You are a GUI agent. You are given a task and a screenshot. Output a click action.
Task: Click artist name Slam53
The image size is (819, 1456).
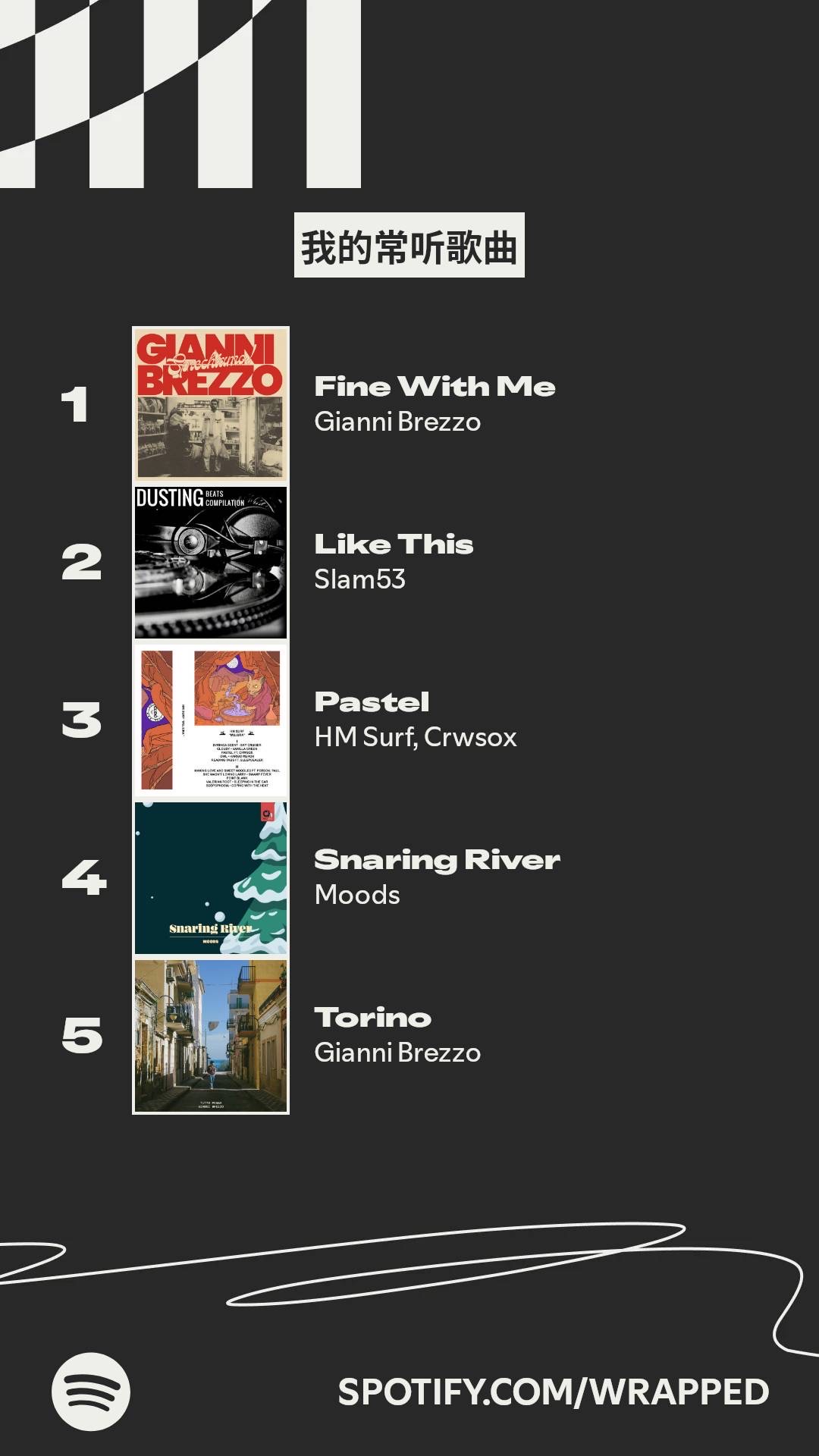click(x=359, y=579)
